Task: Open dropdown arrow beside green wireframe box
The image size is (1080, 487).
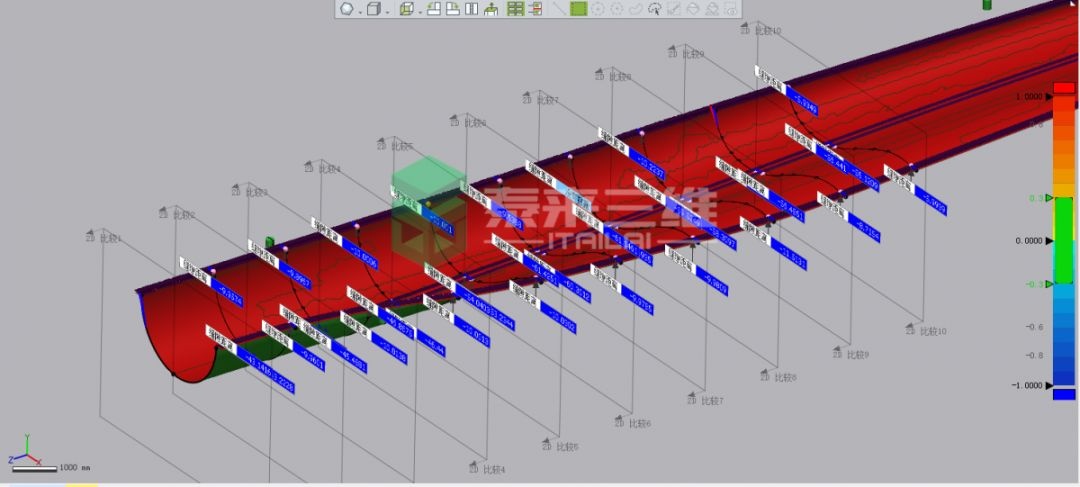Action: click(419, 10)
